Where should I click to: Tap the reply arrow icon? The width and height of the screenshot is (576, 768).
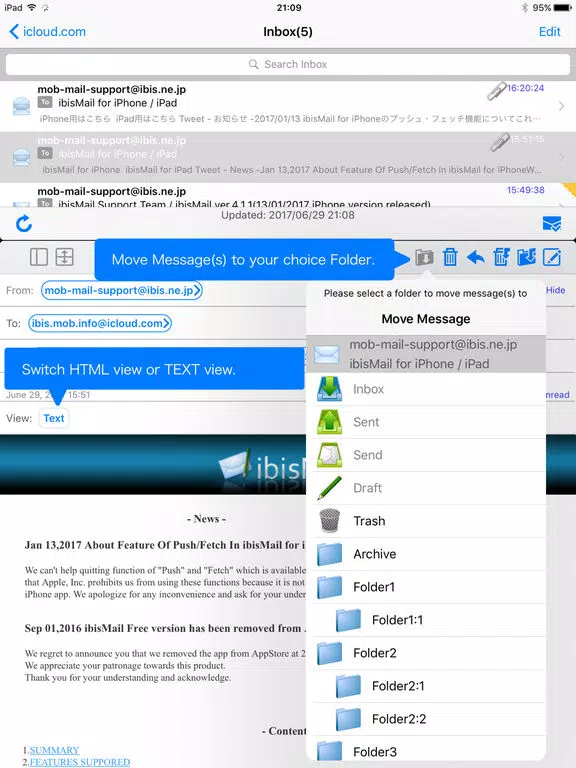(x=475, y=257)
